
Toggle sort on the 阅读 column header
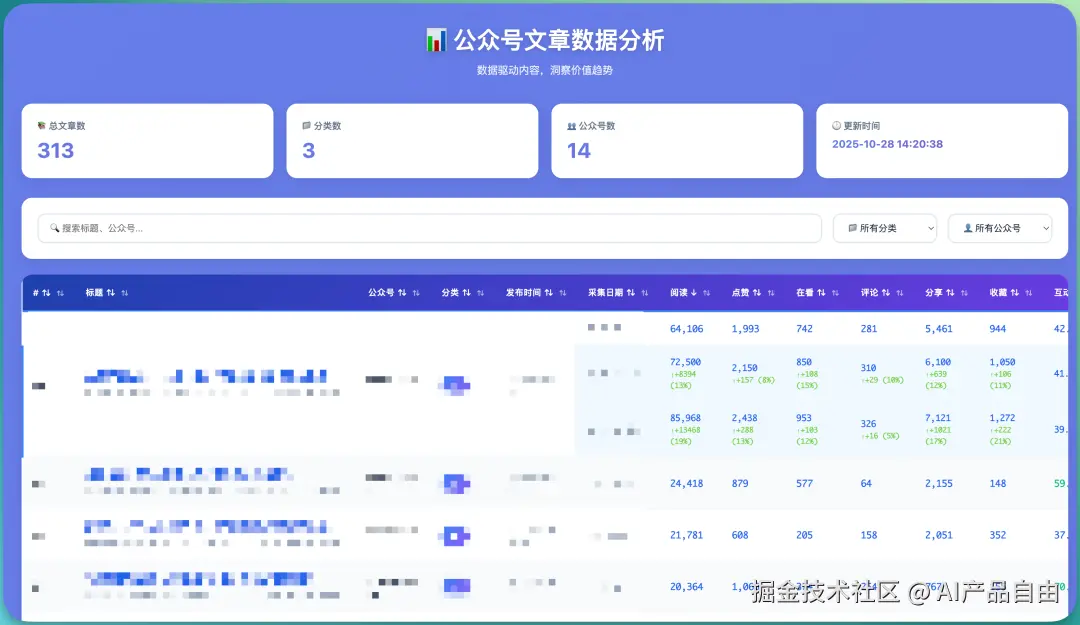689,293
